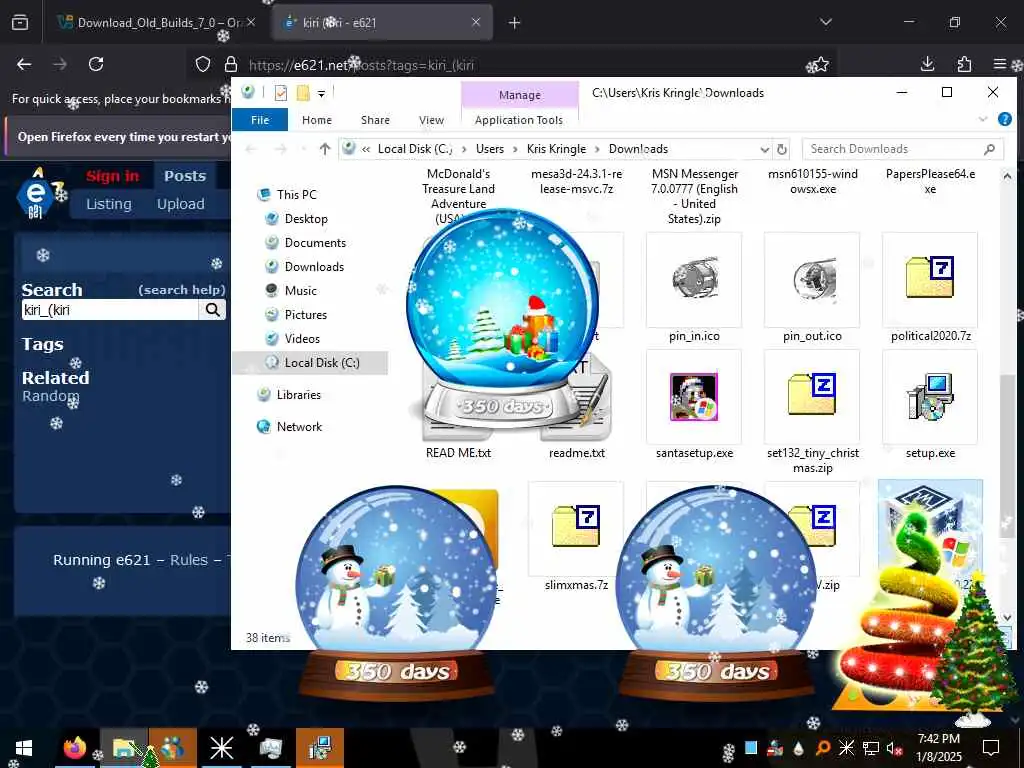
Task: Show site security padlock info in Firefox
Action: coord(231,64)
